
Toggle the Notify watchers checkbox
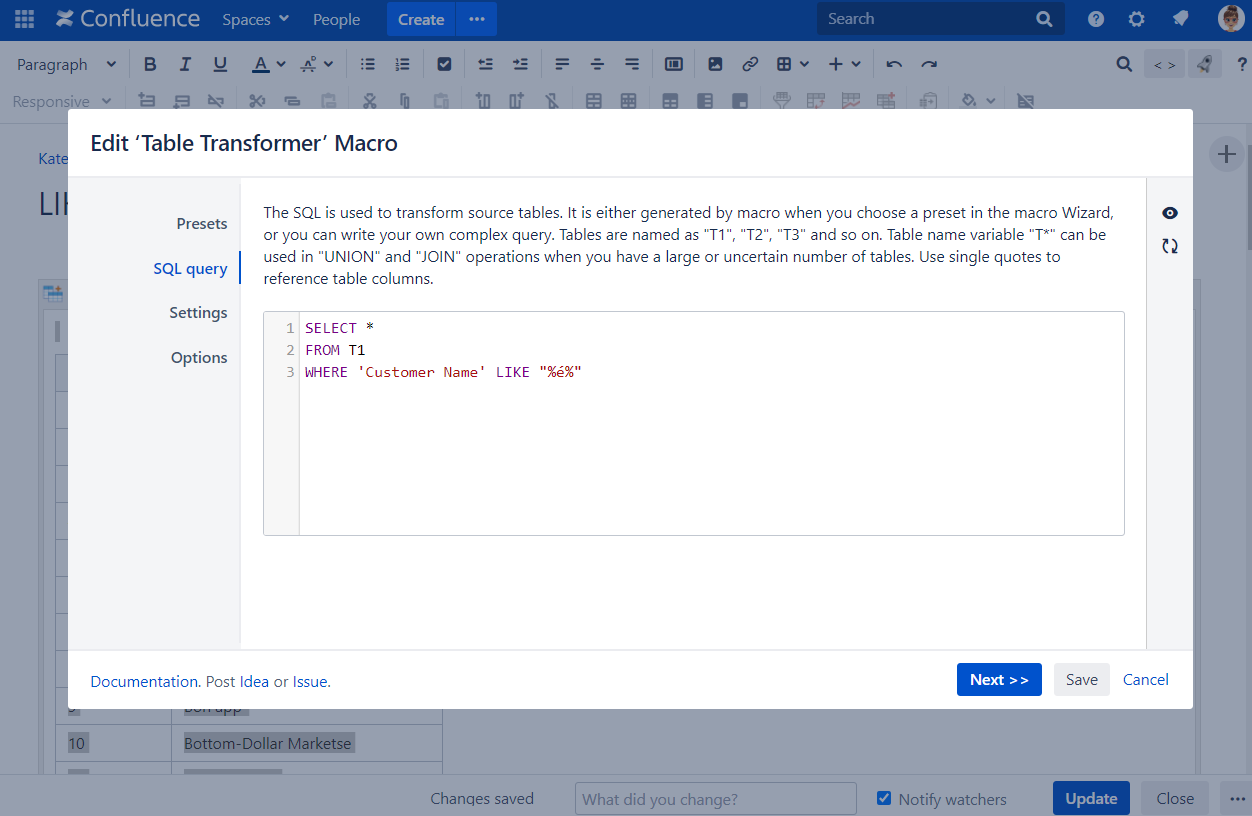[x=884, y=798]
